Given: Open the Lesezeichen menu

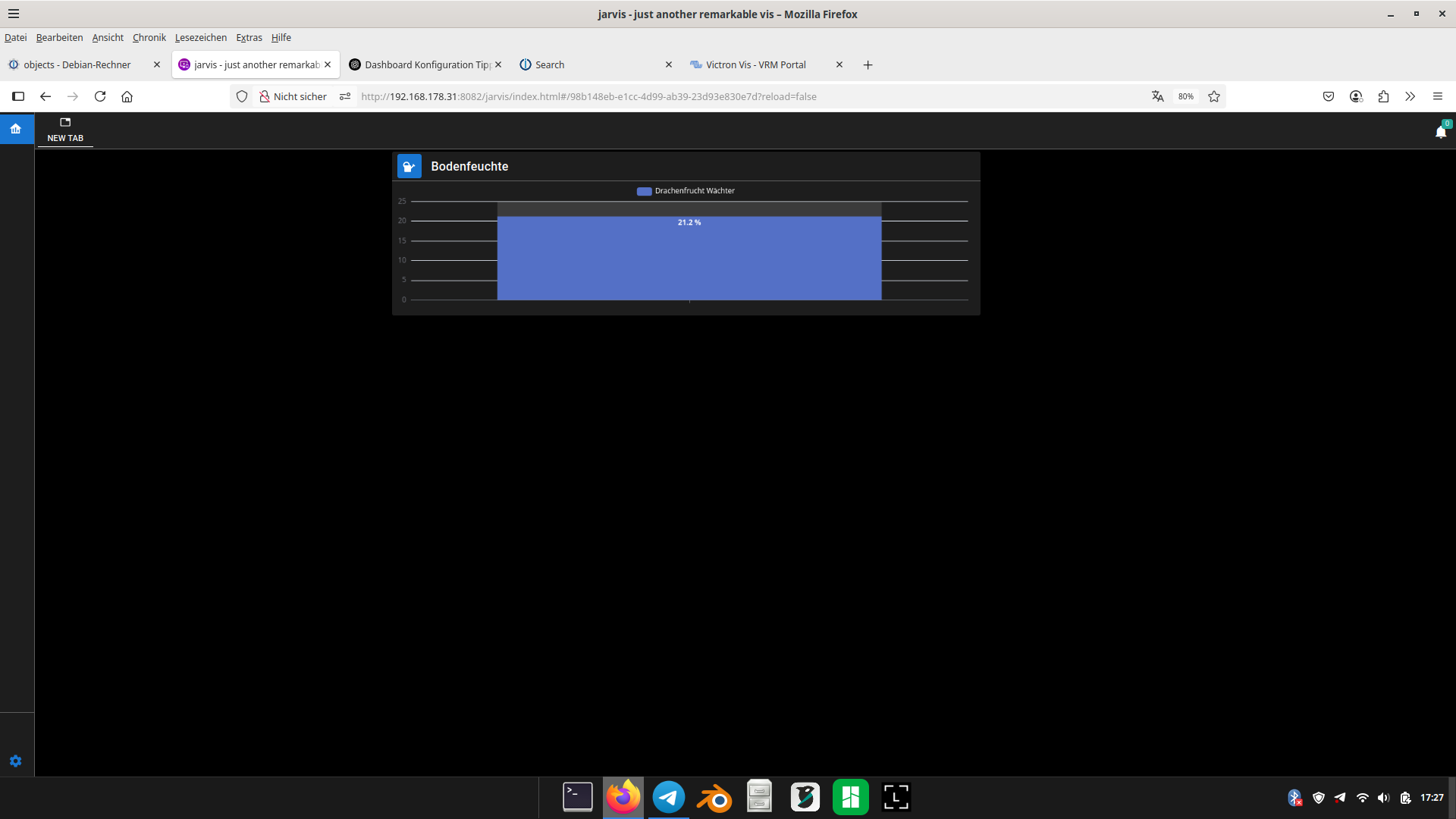Looking at the screenshot, I should pyautogui.click(x=200, y=37).
